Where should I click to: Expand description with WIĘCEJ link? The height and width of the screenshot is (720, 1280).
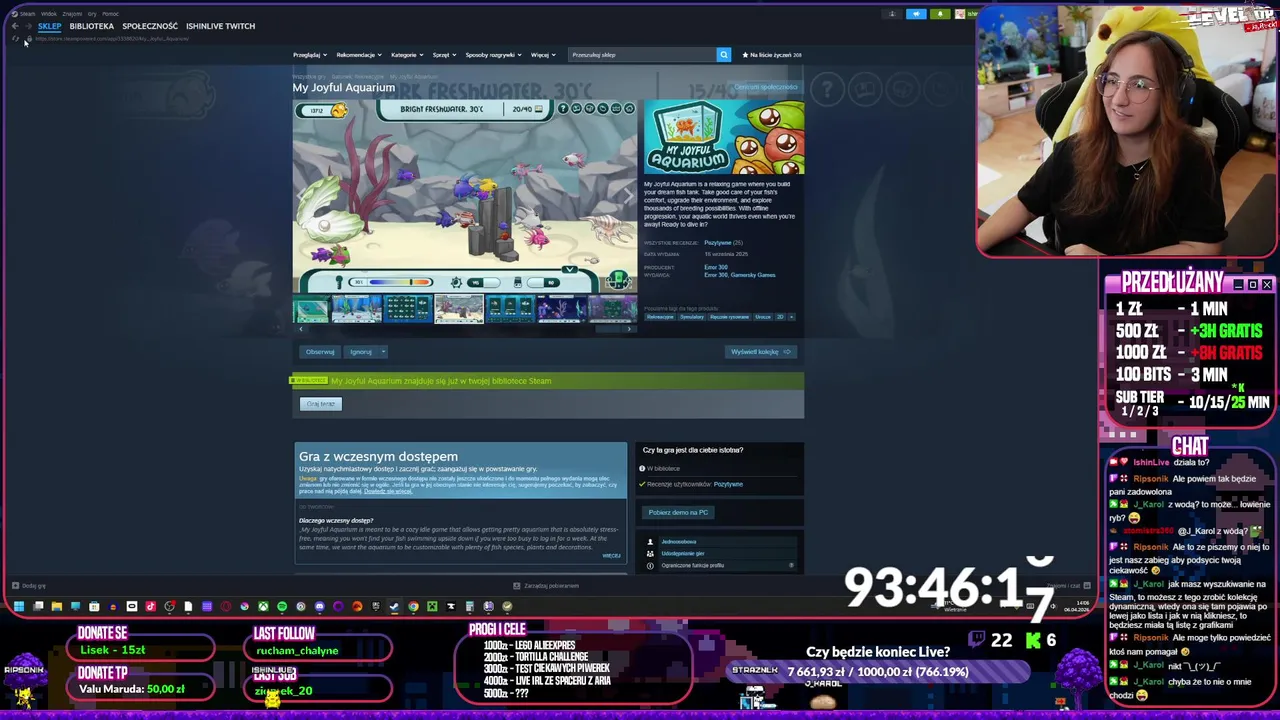(611, 556)
